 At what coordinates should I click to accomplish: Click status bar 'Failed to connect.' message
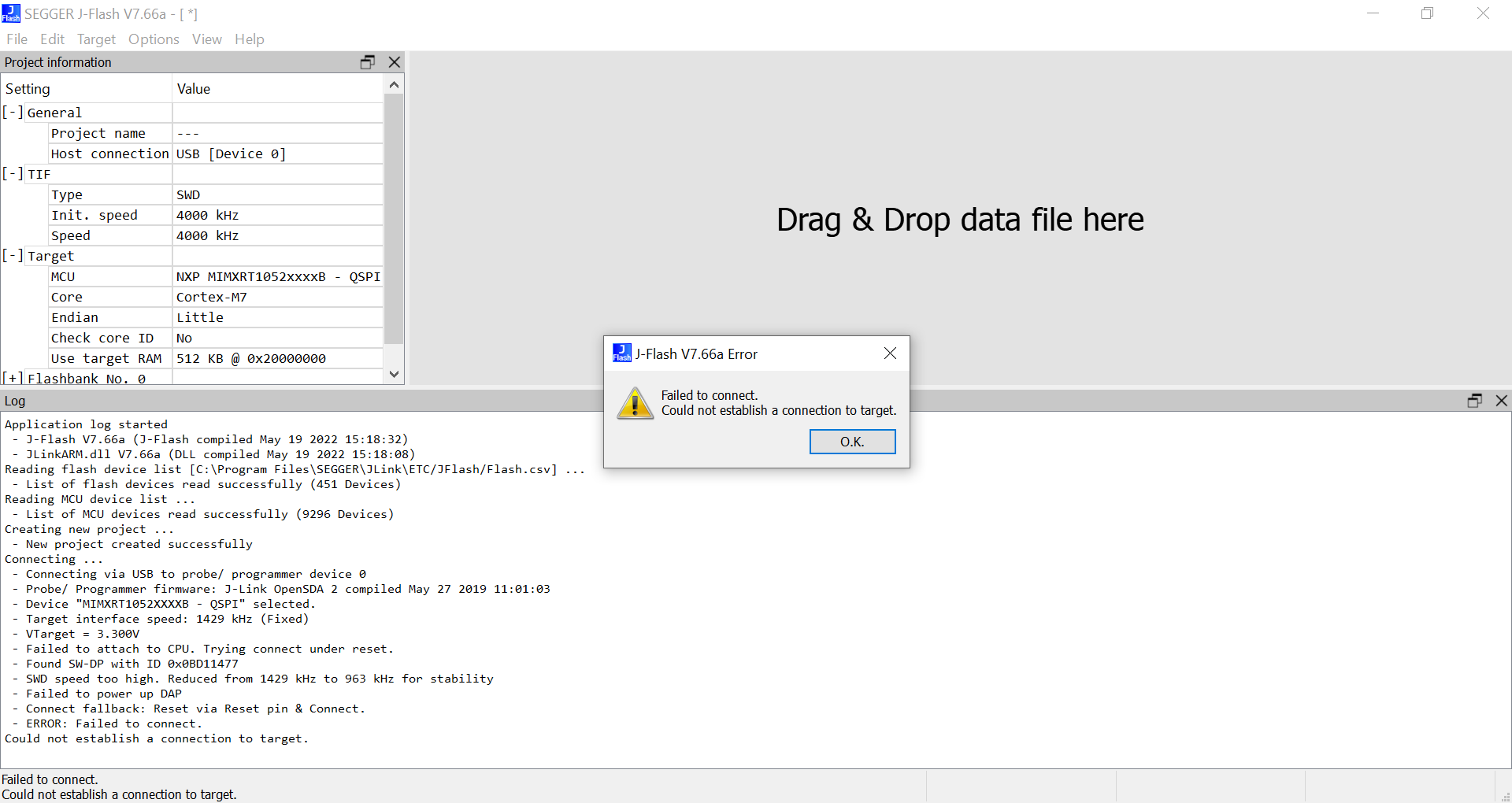(50, 779)
